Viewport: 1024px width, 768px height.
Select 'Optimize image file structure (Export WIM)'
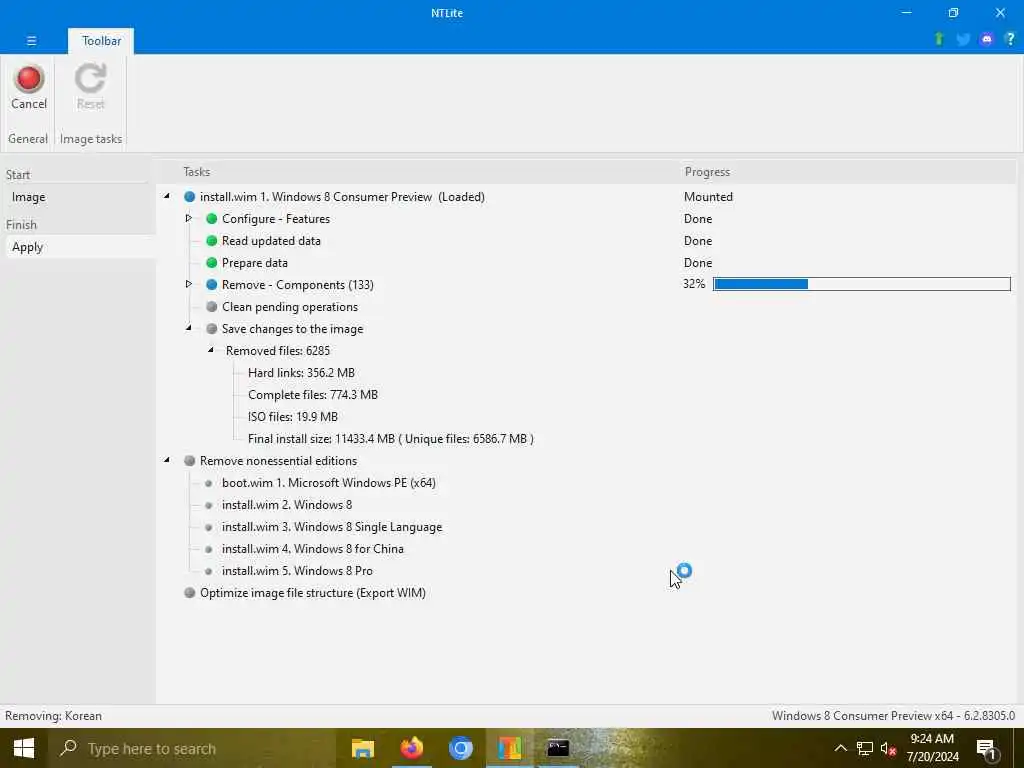(313, 592)
